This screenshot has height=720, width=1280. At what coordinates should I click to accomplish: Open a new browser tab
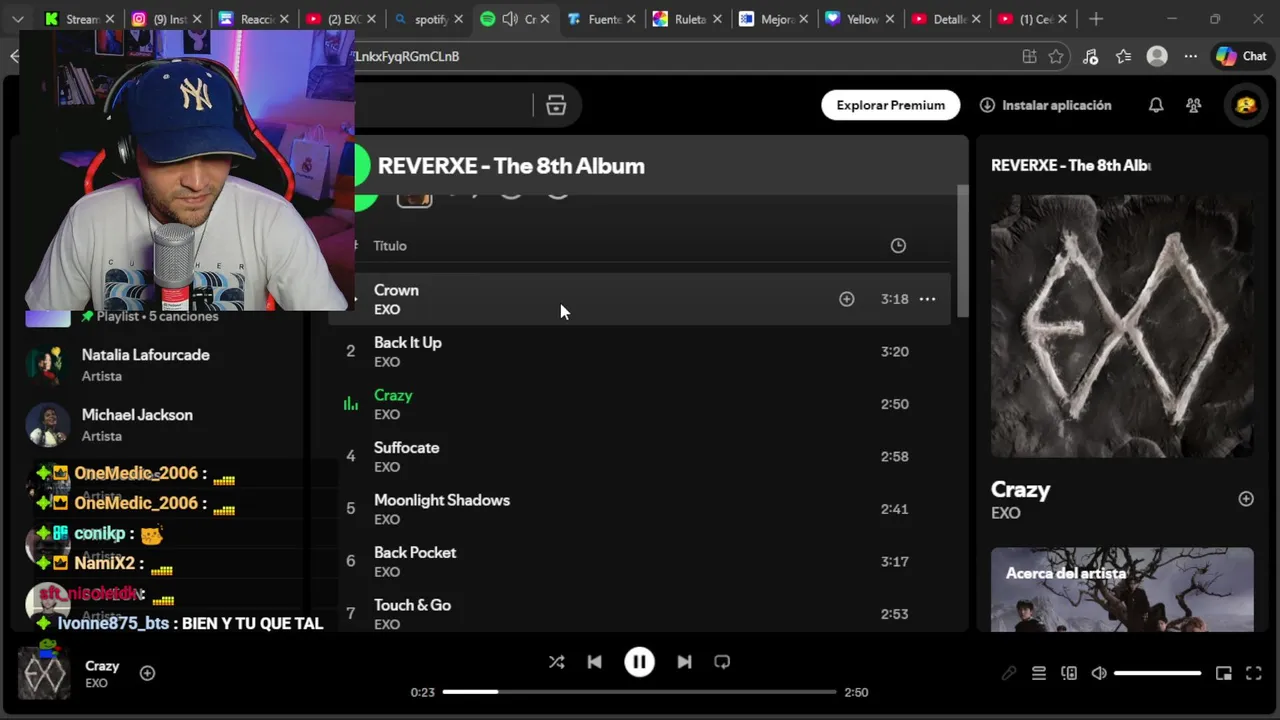pos(1096,19)
